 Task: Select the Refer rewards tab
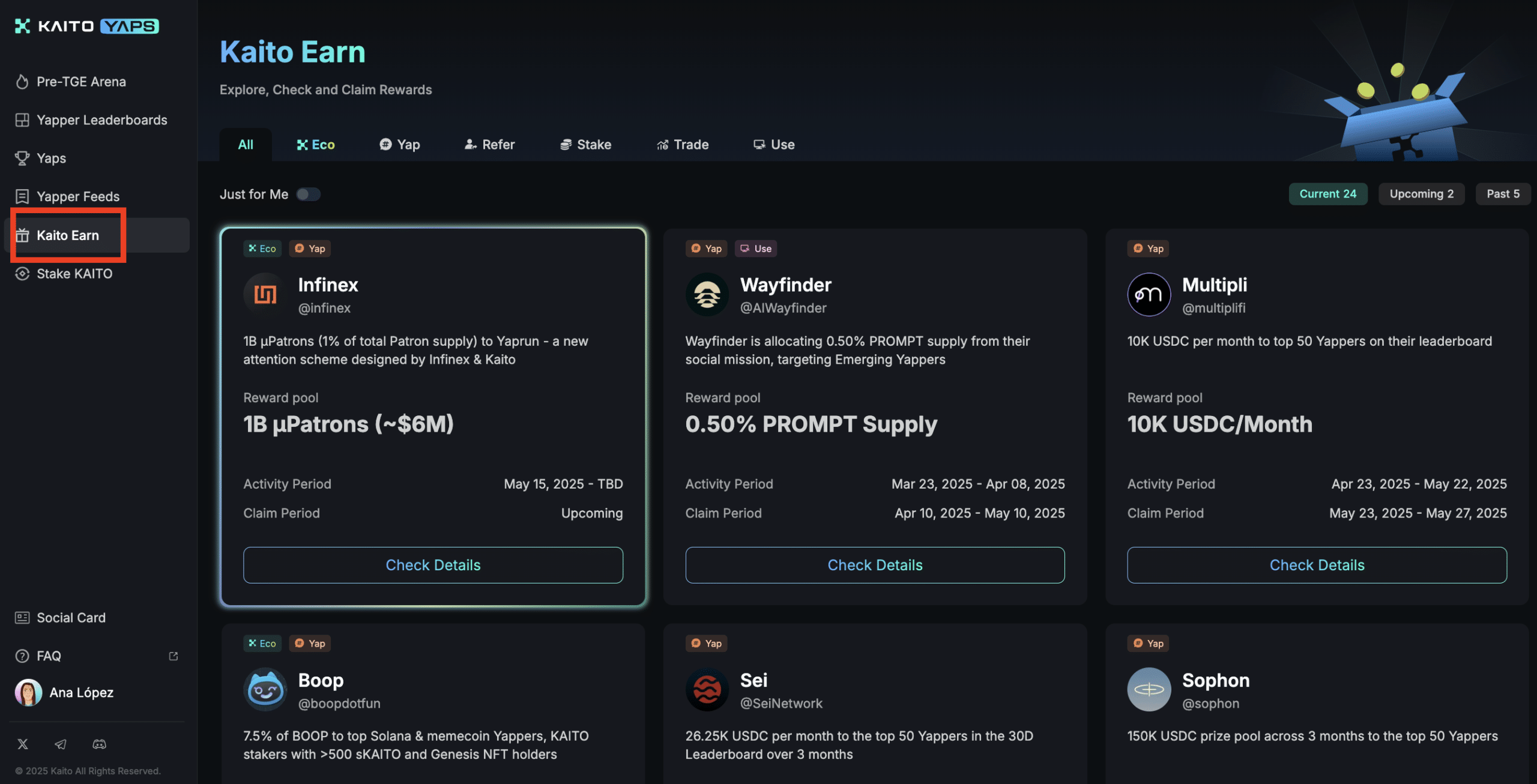489,144
